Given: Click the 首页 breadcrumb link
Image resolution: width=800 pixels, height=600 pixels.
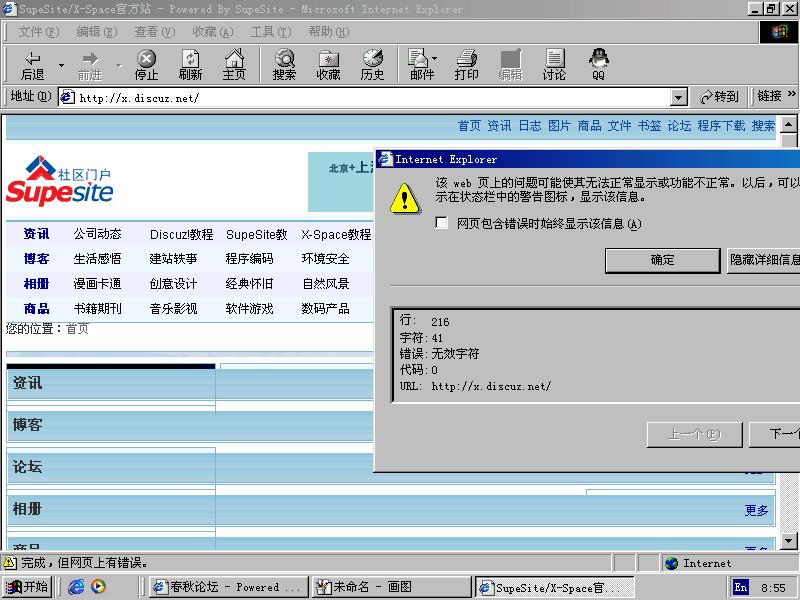Looking at the screenshot, I should pyautogui.click(x=78, y=329).
